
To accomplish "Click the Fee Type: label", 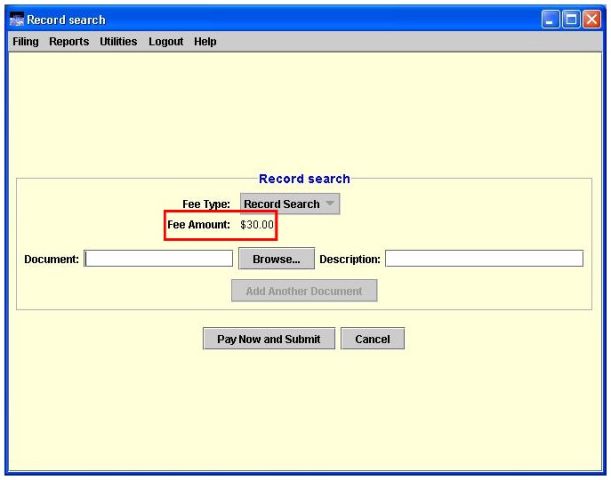I will click(x=206, y=204).
